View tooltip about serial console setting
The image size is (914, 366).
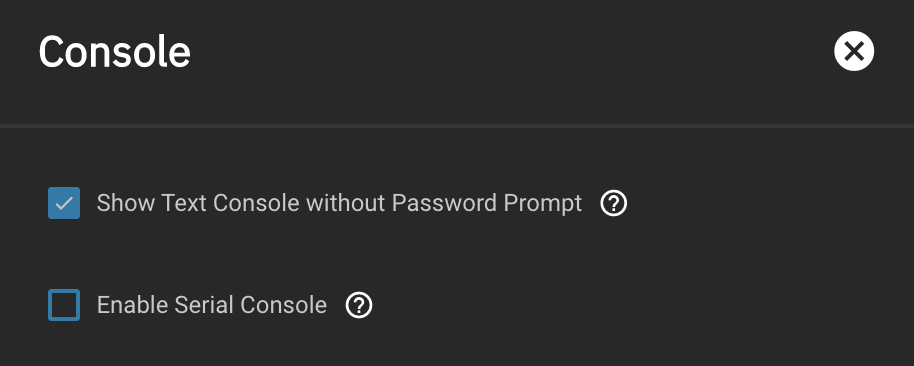[358, 305]
